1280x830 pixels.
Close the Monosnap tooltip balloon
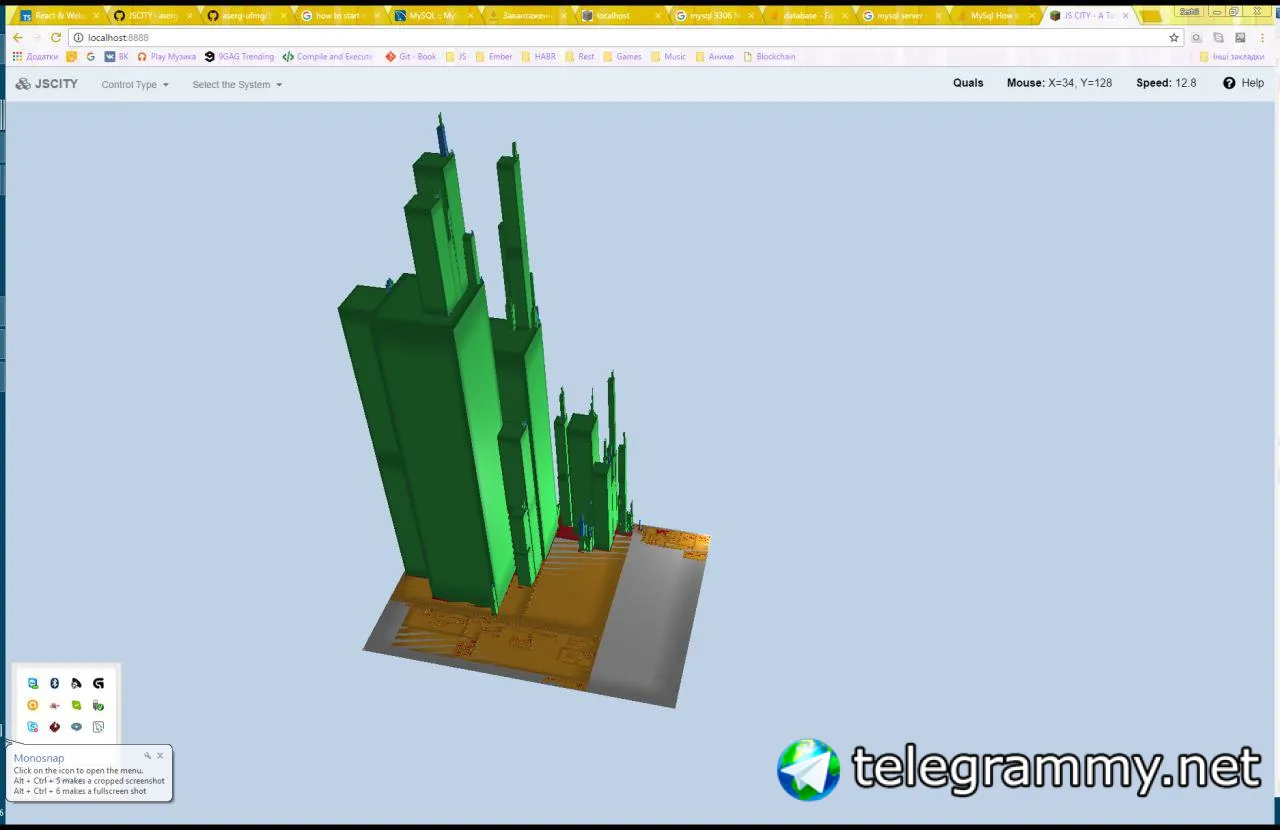(160, 756)
